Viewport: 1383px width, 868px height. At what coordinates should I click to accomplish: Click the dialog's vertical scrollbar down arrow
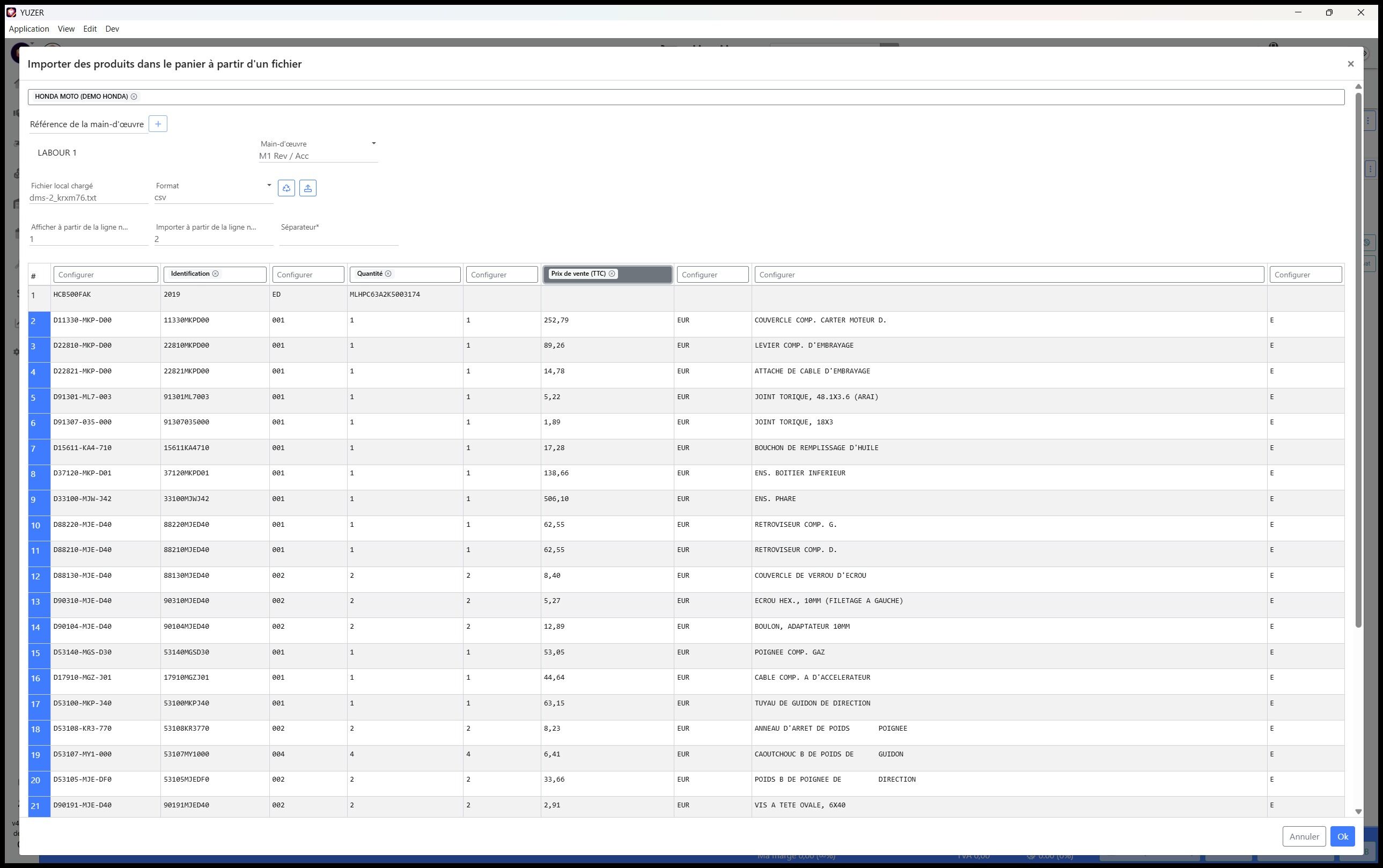click(x=1358, y=812)
